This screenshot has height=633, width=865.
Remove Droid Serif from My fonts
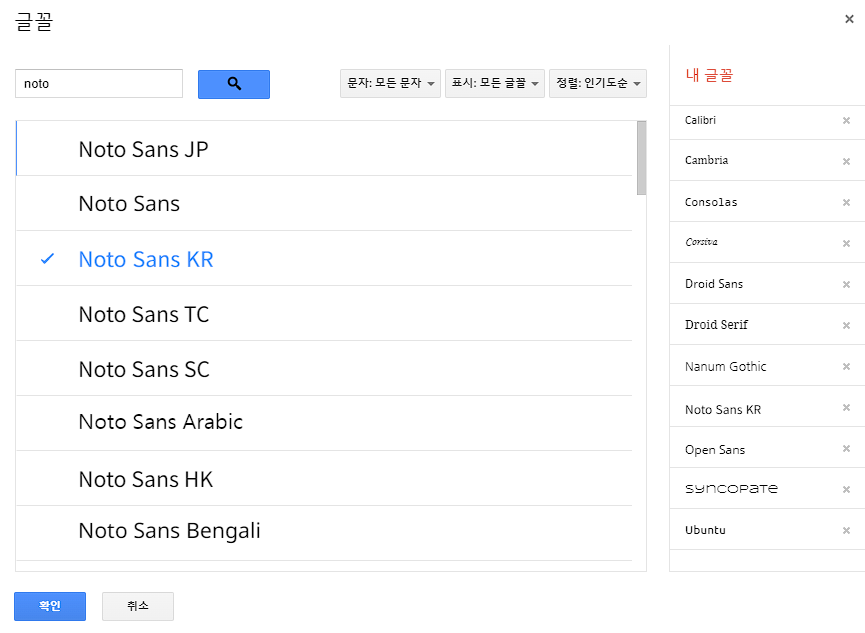pos(846,326)
